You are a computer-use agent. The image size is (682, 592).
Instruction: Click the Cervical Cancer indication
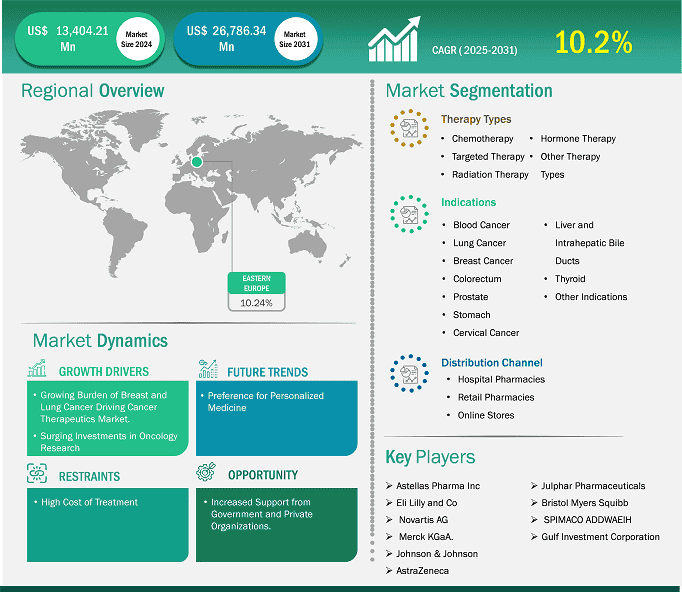tap(486, 333)
